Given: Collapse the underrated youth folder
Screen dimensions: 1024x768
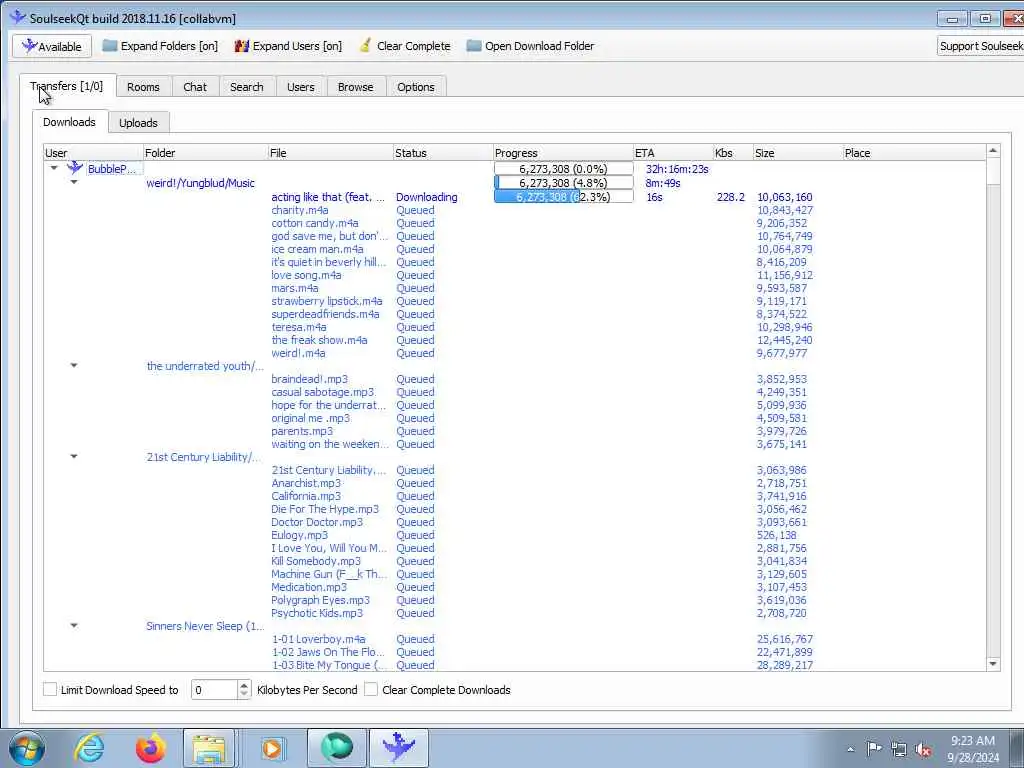Looking at the screenshot, I should click(74, 365).
